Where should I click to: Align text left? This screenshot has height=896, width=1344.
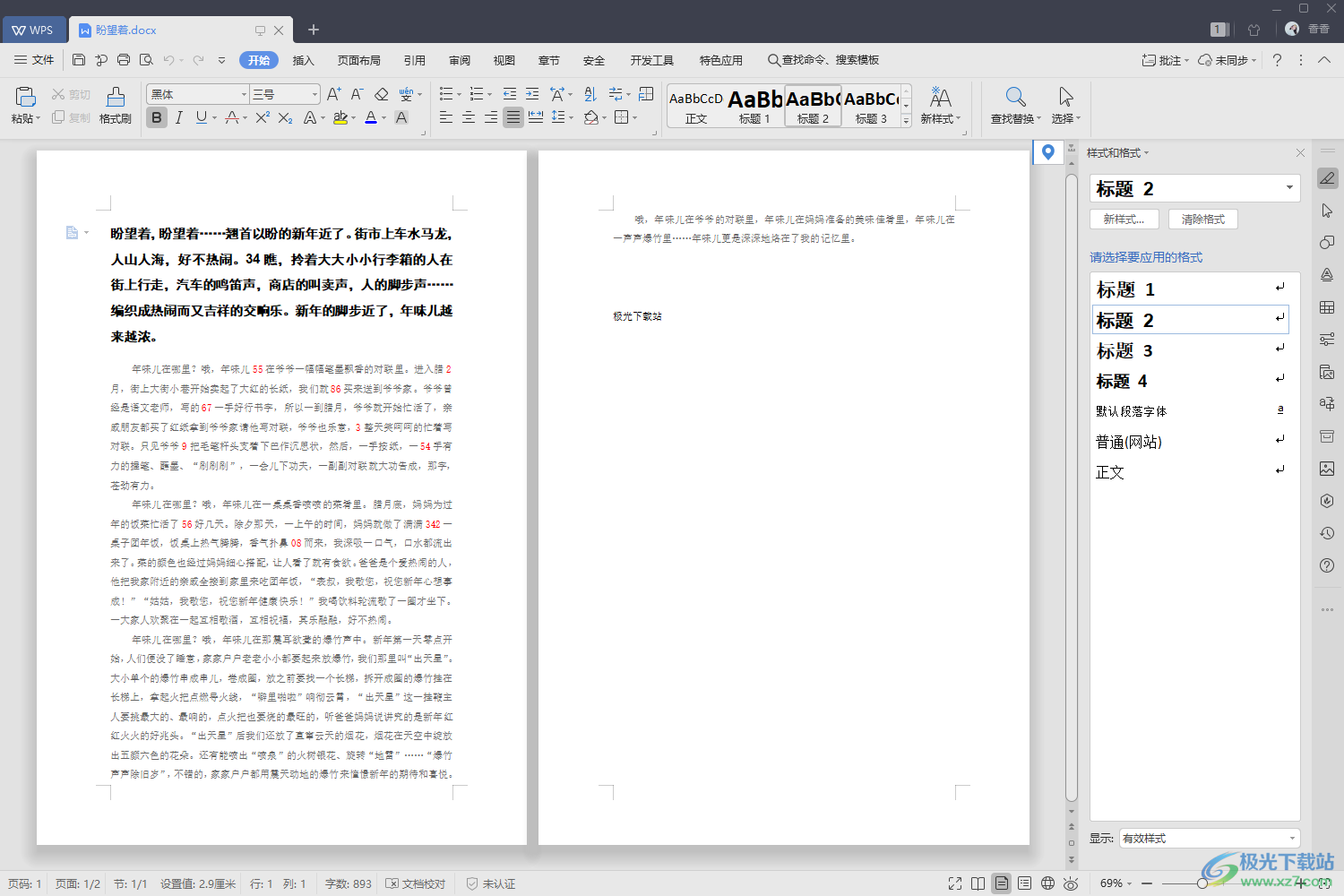446,117
